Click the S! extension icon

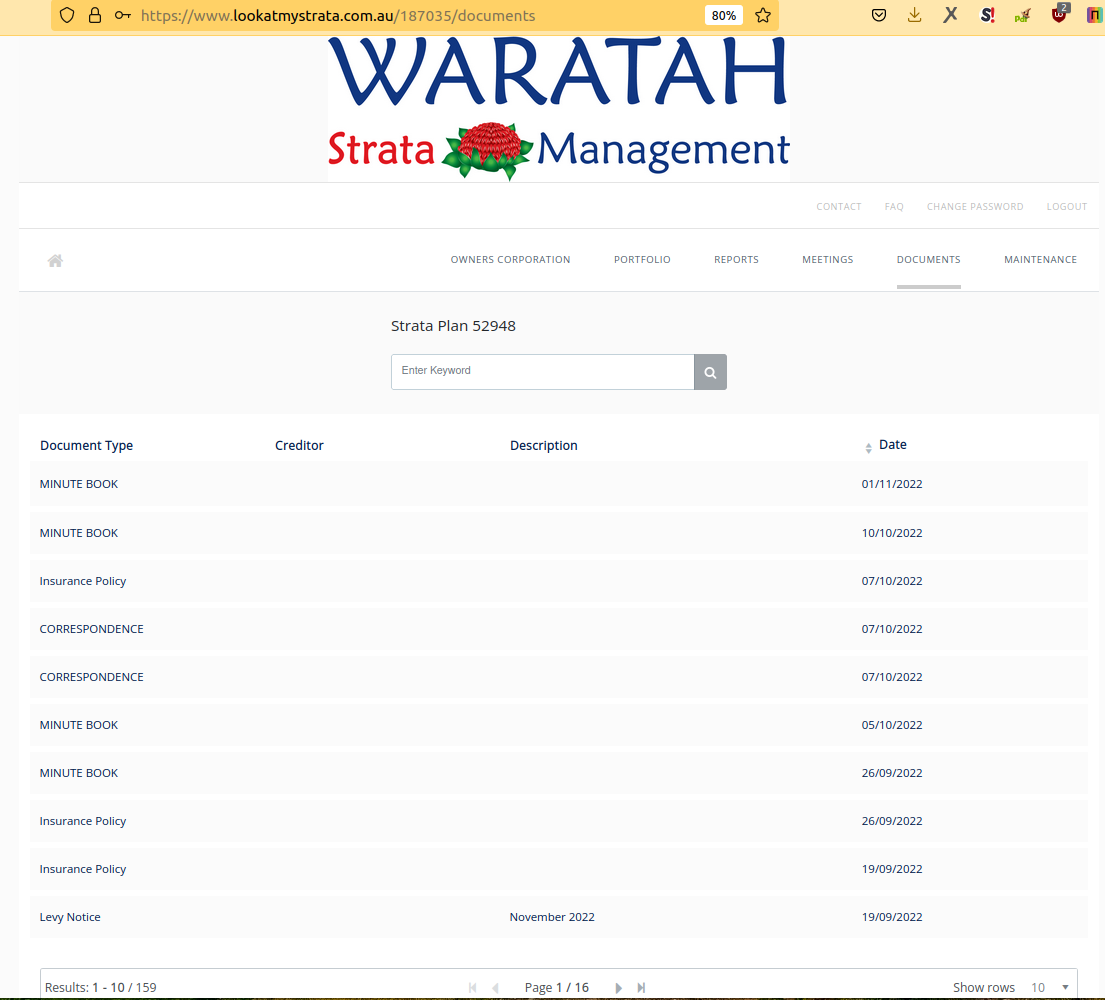click(987, 15)
